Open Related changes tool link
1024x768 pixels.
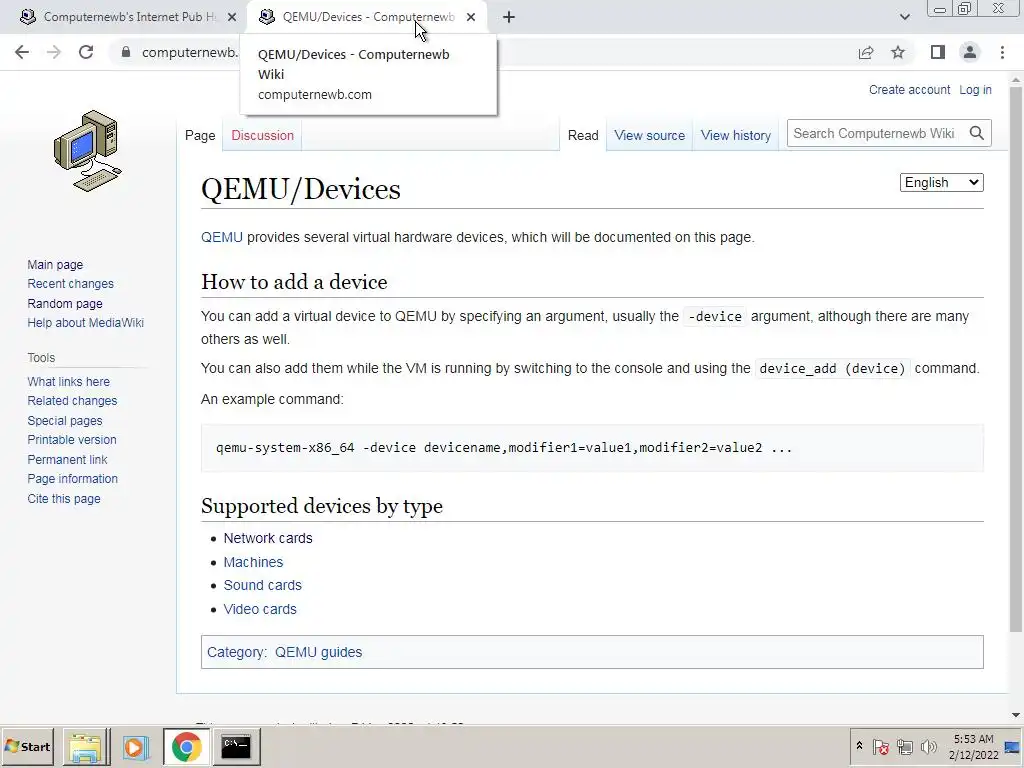[72, 400]
